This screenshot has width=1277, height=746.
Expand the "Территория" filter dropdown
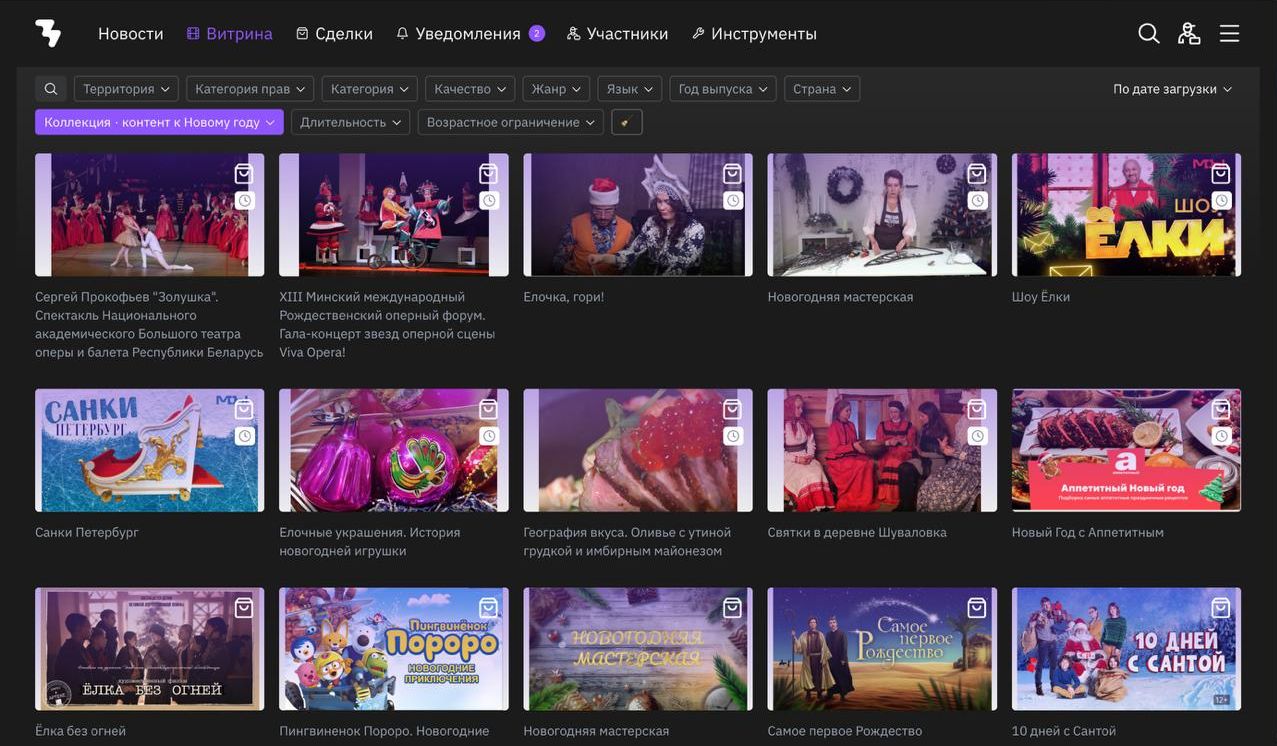click(x=126, y=89)
